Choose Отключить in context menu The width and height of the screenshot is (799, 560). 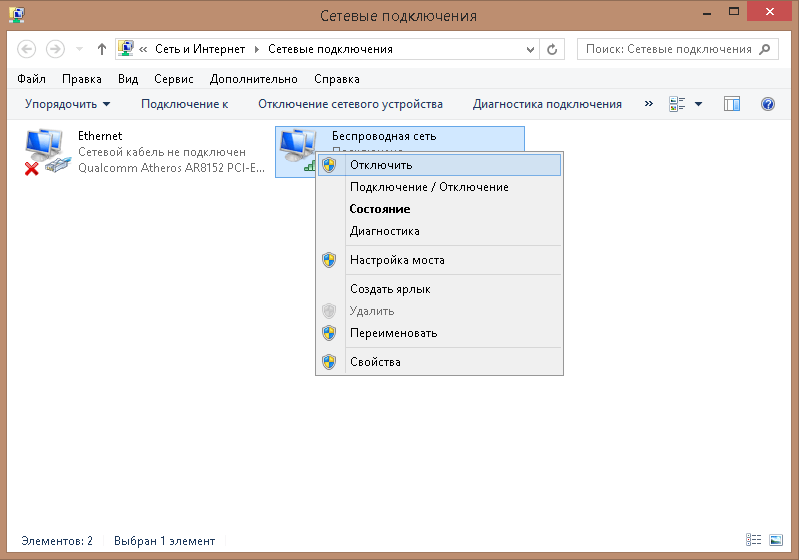coord(439,165)
